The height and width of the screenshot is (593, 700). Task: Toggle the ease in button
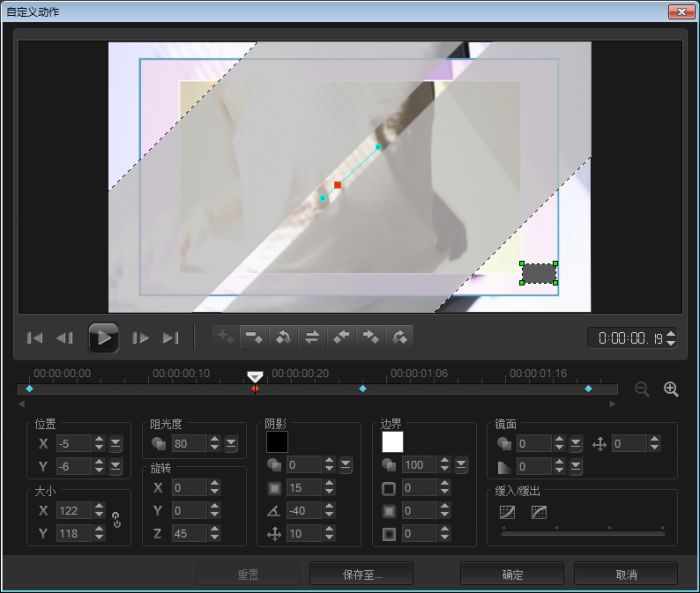[x=507, y=512]
